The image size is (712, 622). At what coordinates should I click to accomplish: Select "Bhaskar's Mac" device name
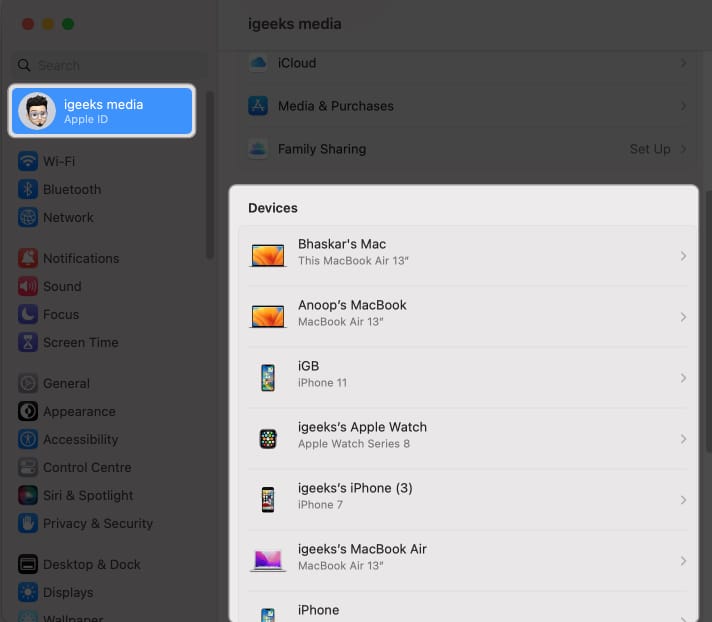pos(342,244)
